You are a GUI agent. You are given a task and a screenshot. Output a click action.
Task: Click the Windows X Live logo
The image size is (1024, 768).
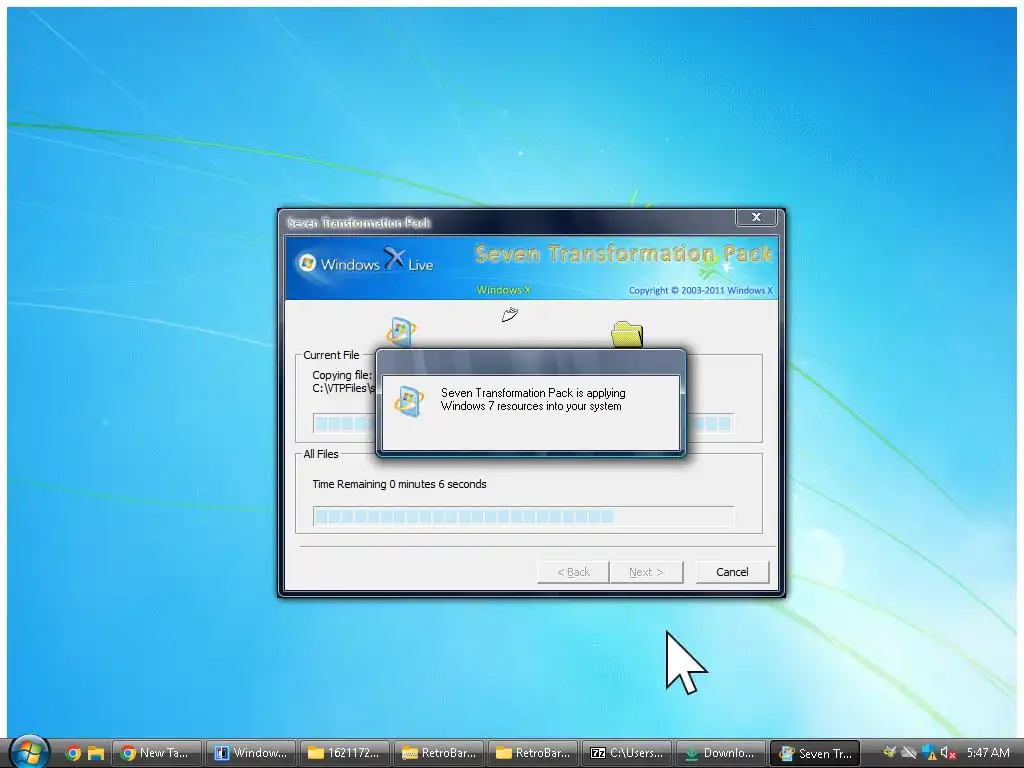(366, 262)
